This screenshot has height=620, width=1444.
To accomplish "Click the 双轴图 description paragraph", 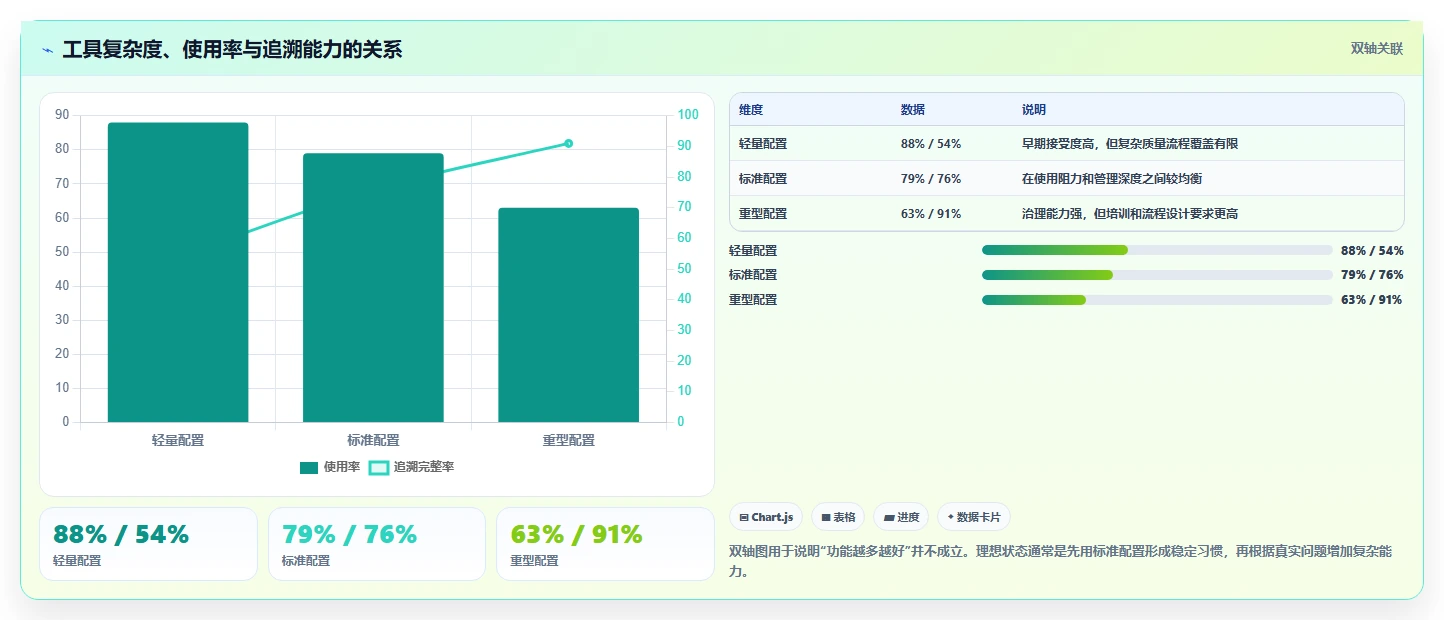I will tap(1060, 562).
